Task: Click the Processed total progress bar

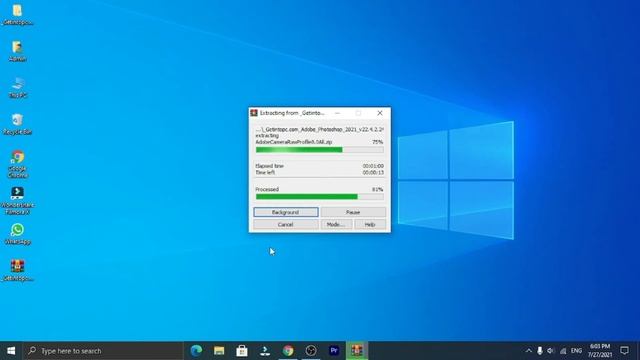Action: click(x=320, y=197)
